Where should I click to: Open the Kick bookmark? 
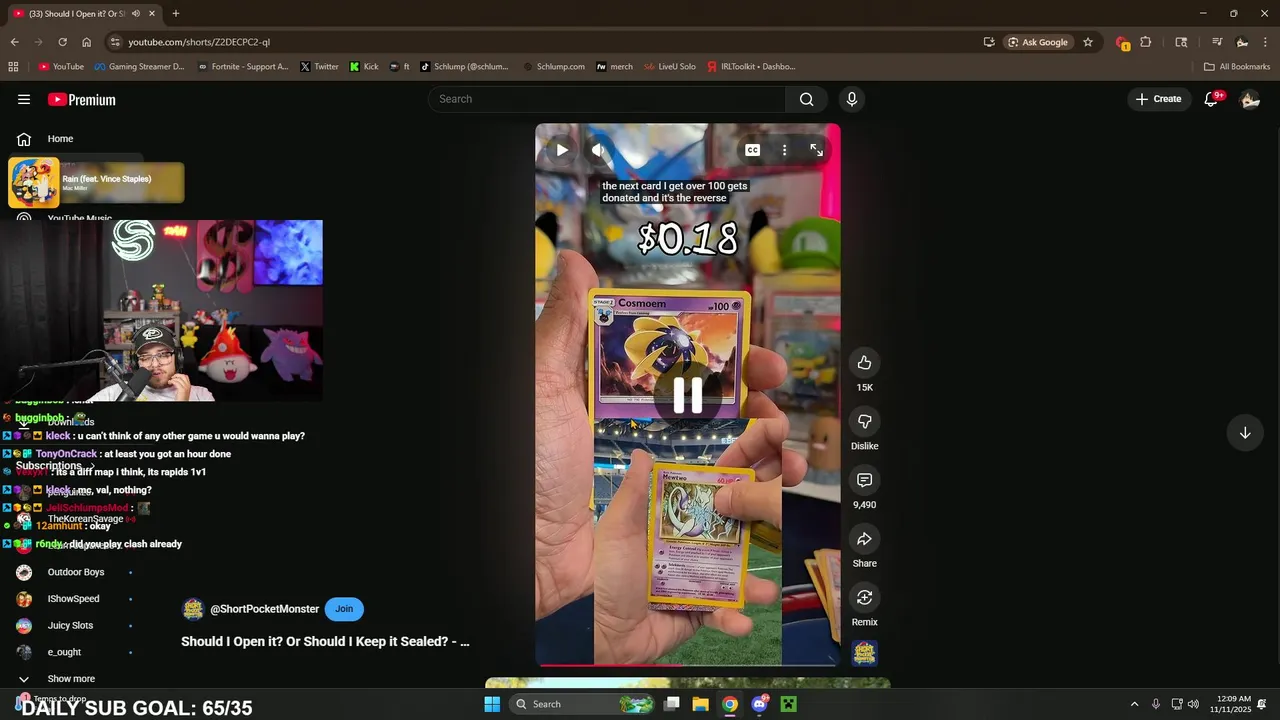click(x=364, y=67)
